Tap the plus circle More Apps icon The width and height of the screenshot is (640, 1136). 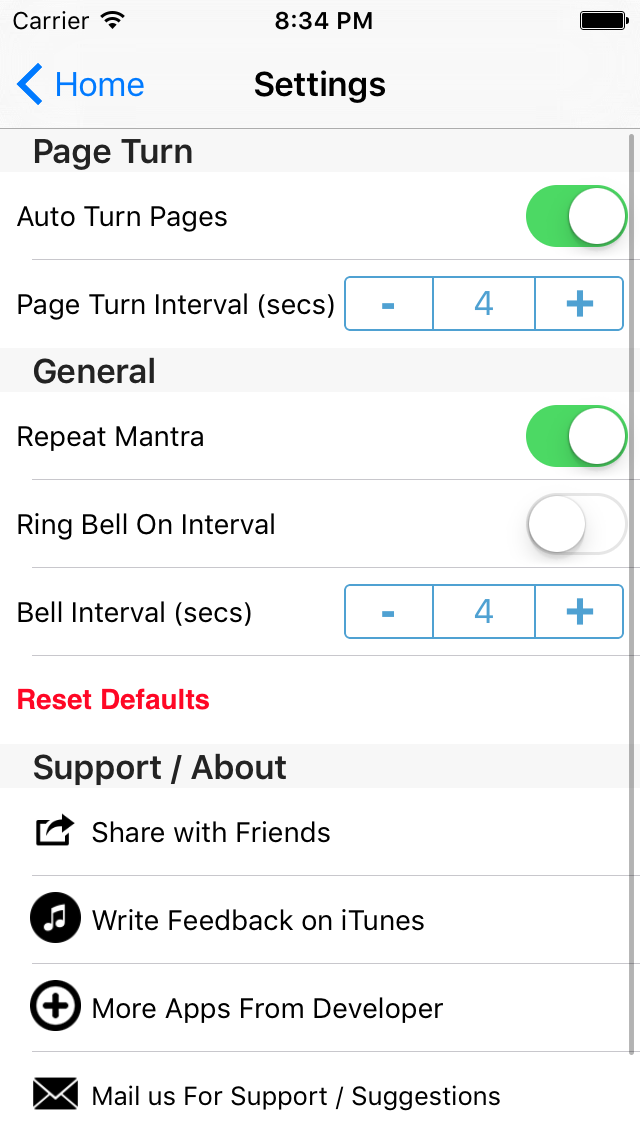pos(55,1007)
